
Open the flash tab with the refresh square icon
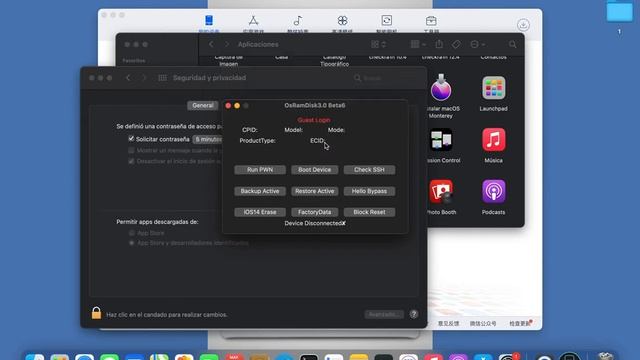pos(387,20)
